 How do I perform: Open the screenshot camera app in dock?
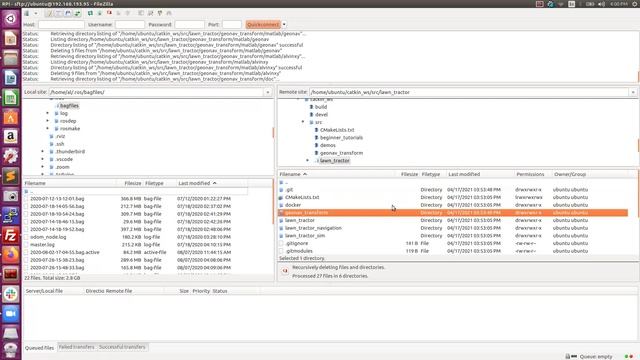pos(10,196)
